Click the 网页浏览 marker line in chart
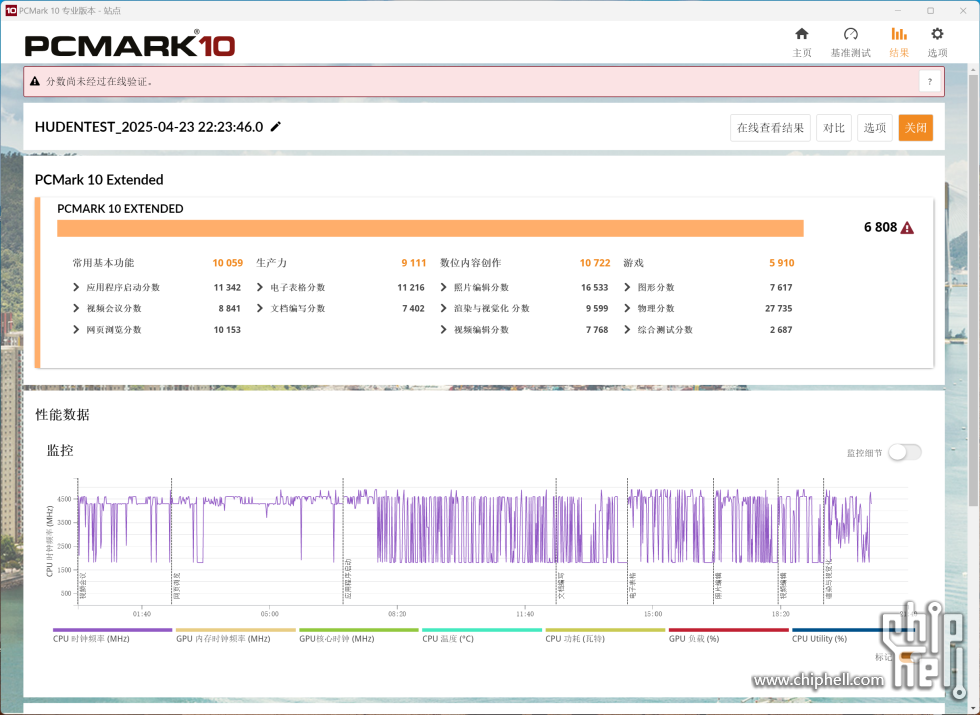Screen dimensions: 980x715 tap(171, 541)
